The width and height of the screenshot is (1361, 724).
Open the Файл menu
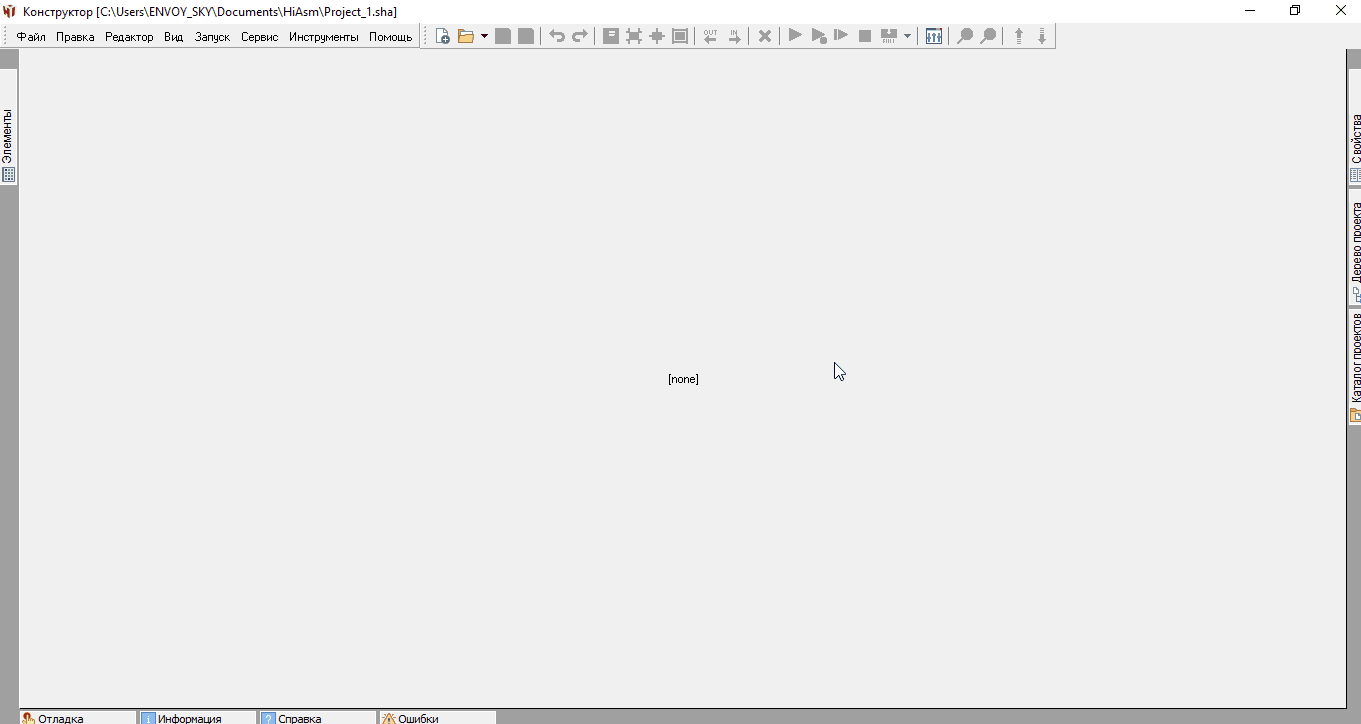[31, 37]
